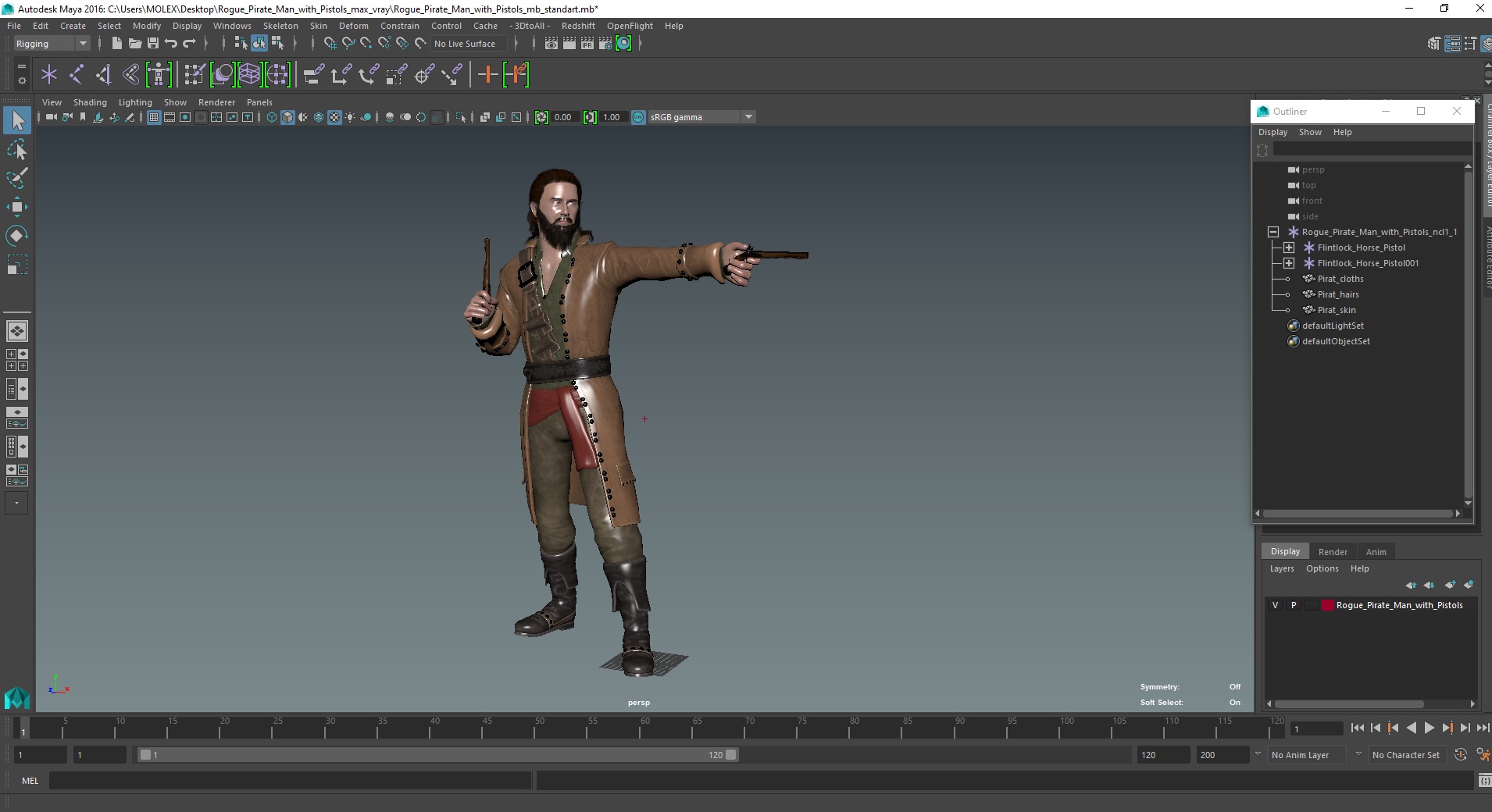The height and width of the screenshot is (812, 1492).
Task: Click the New Scene icon
Action: pyautogui.click(x=116, y=44)
